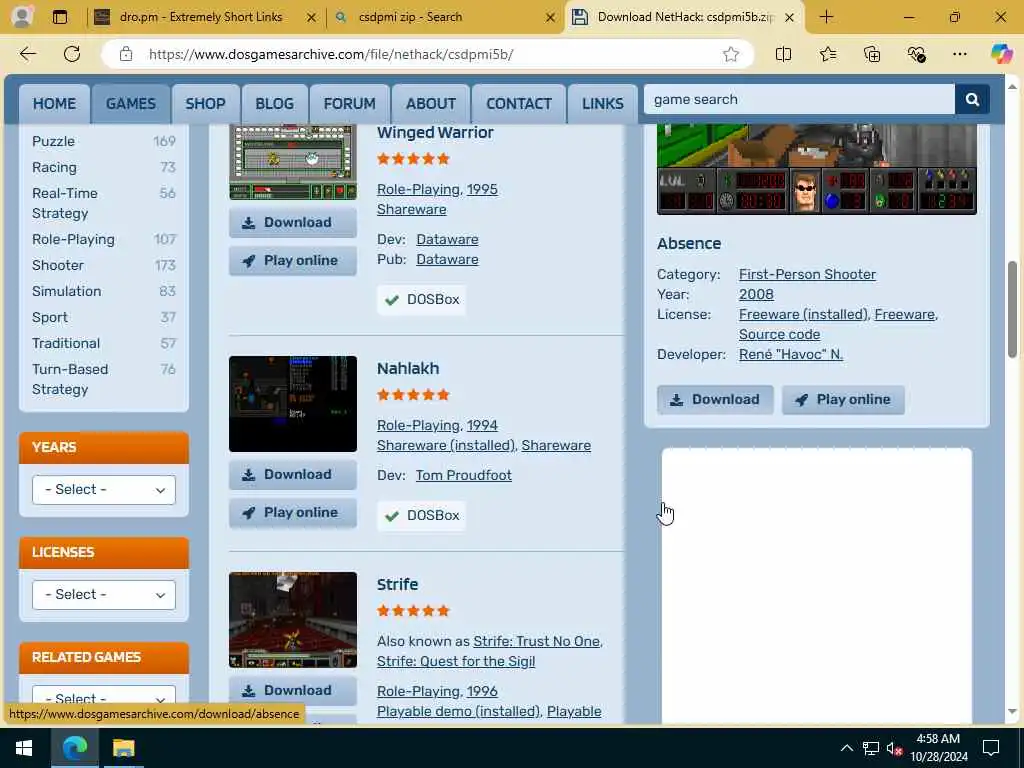Click the site info lock icon
The width and height of the screenshot is (1024, 768).
pos(126,54)
